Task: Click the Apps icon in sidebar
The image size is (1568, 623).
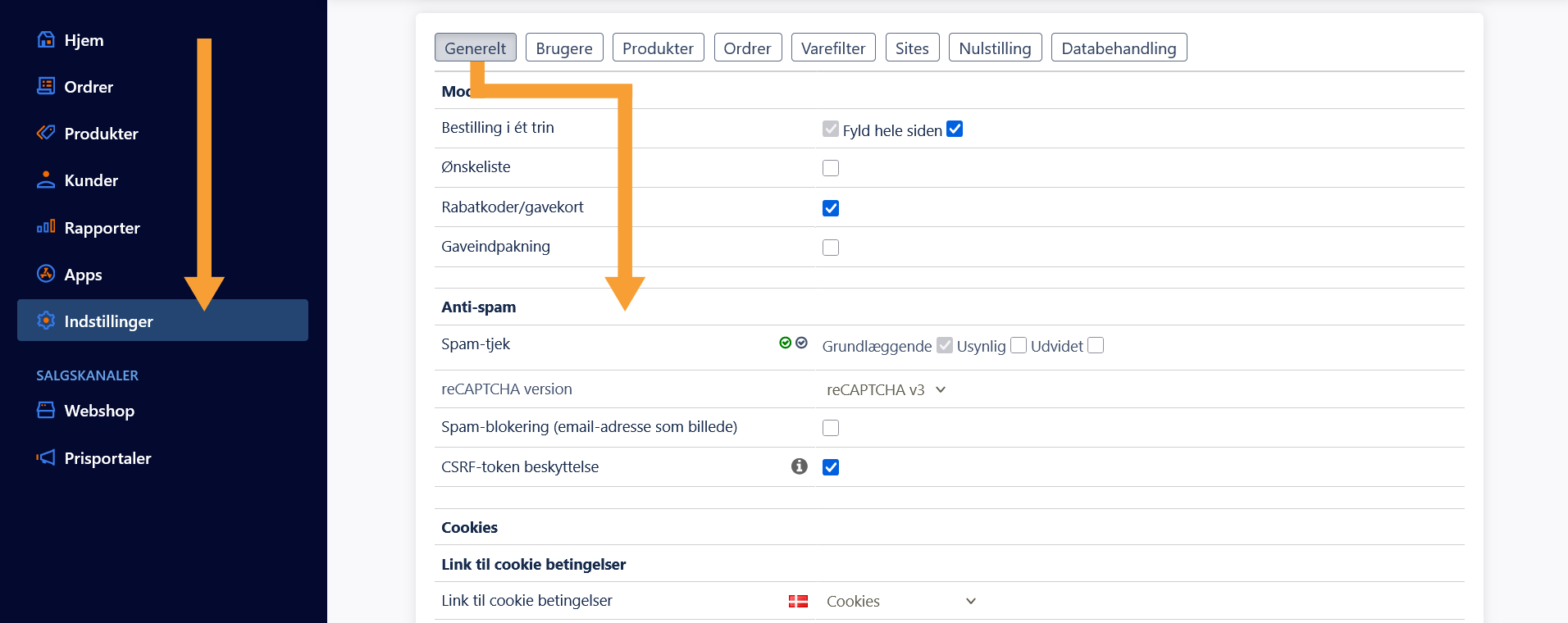Action: (x=46, y=274)
